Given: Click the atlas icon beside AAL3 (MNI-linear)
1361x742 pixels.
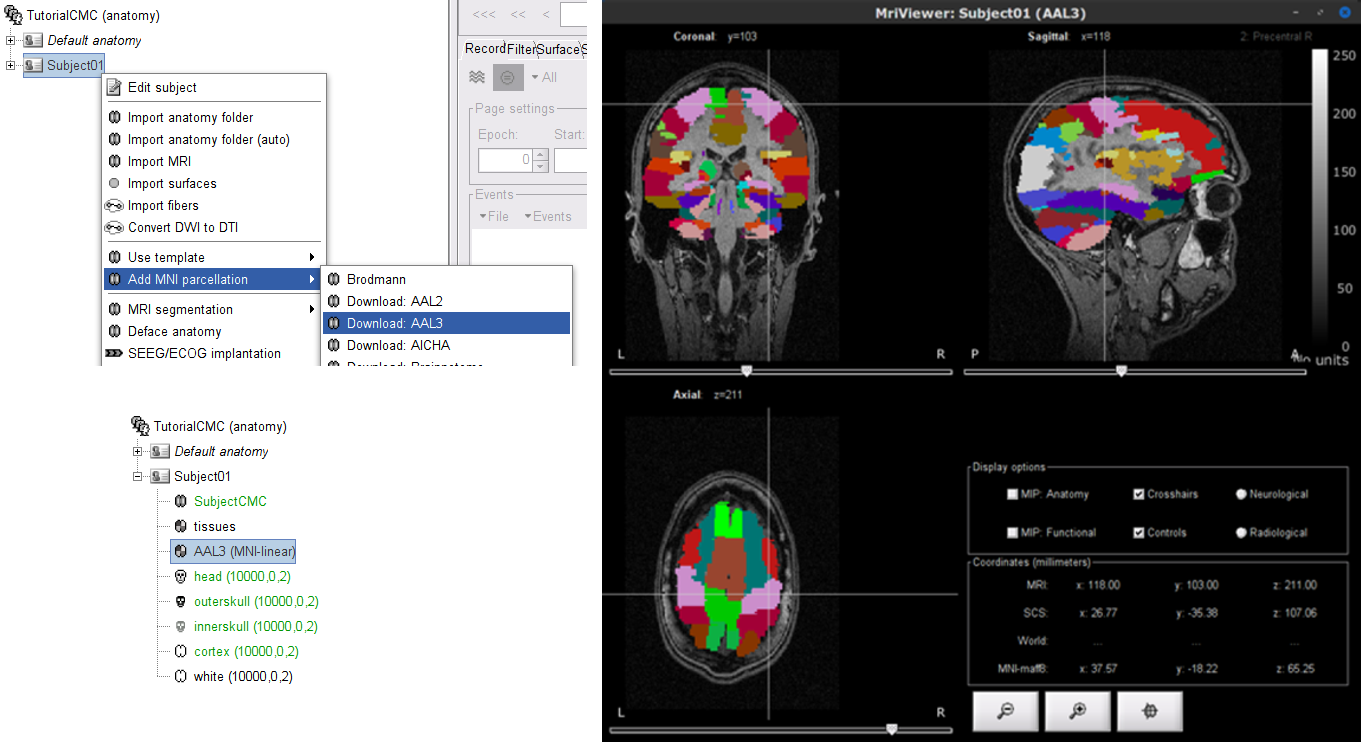Looking at the screenshot, I should coord(180,551).
